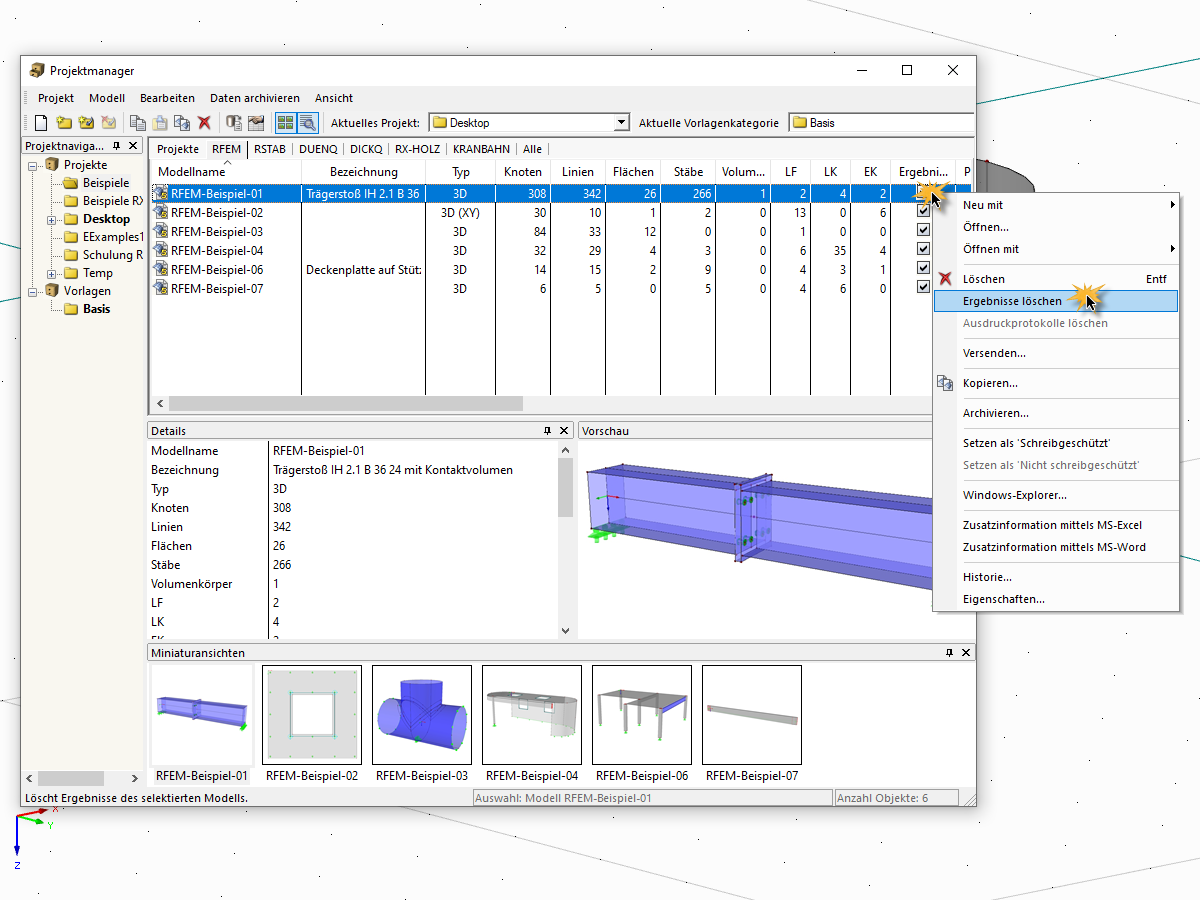The height and width of the screenshot is (900, 1200).
Task: Click the model icon of RFEM-Beispiel-03 row
Action: 160,232
